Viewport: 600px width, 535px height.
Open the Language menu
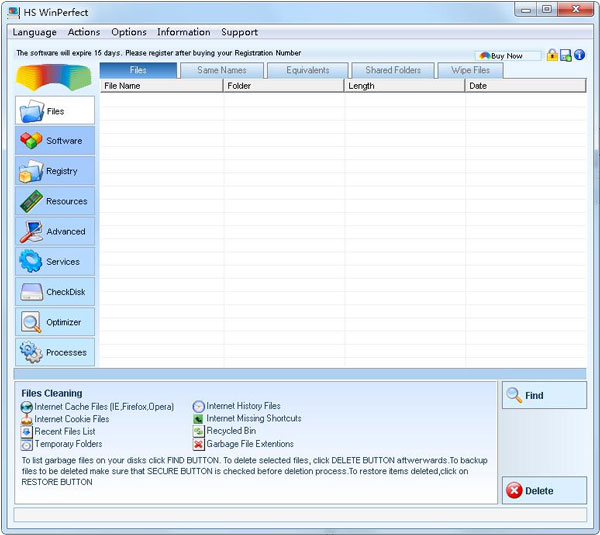click(34, 32)
